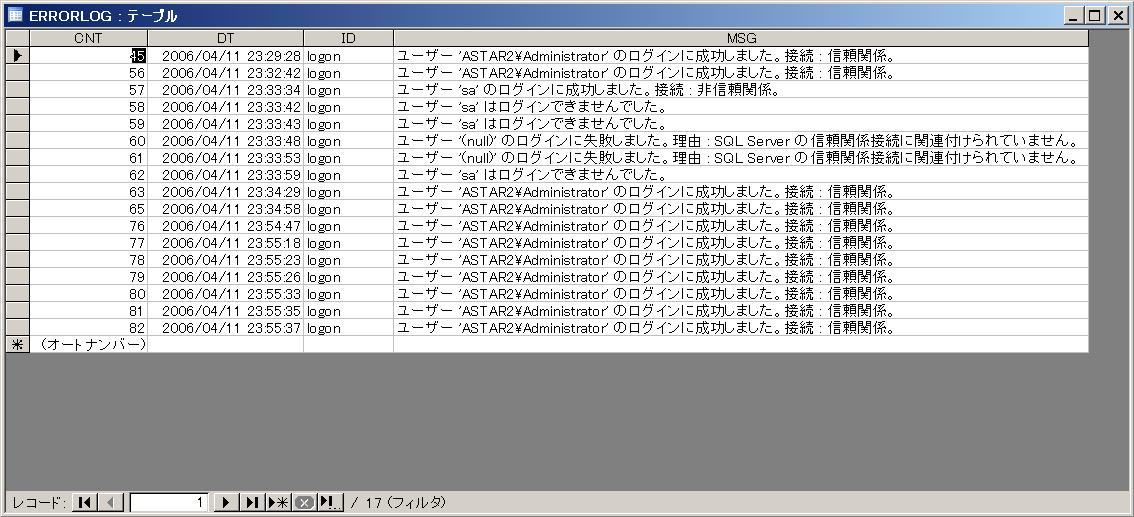Click the current-record arrow selector of row 45
This screenshot has height=517, width=1134.
click(x=17, y=56)
